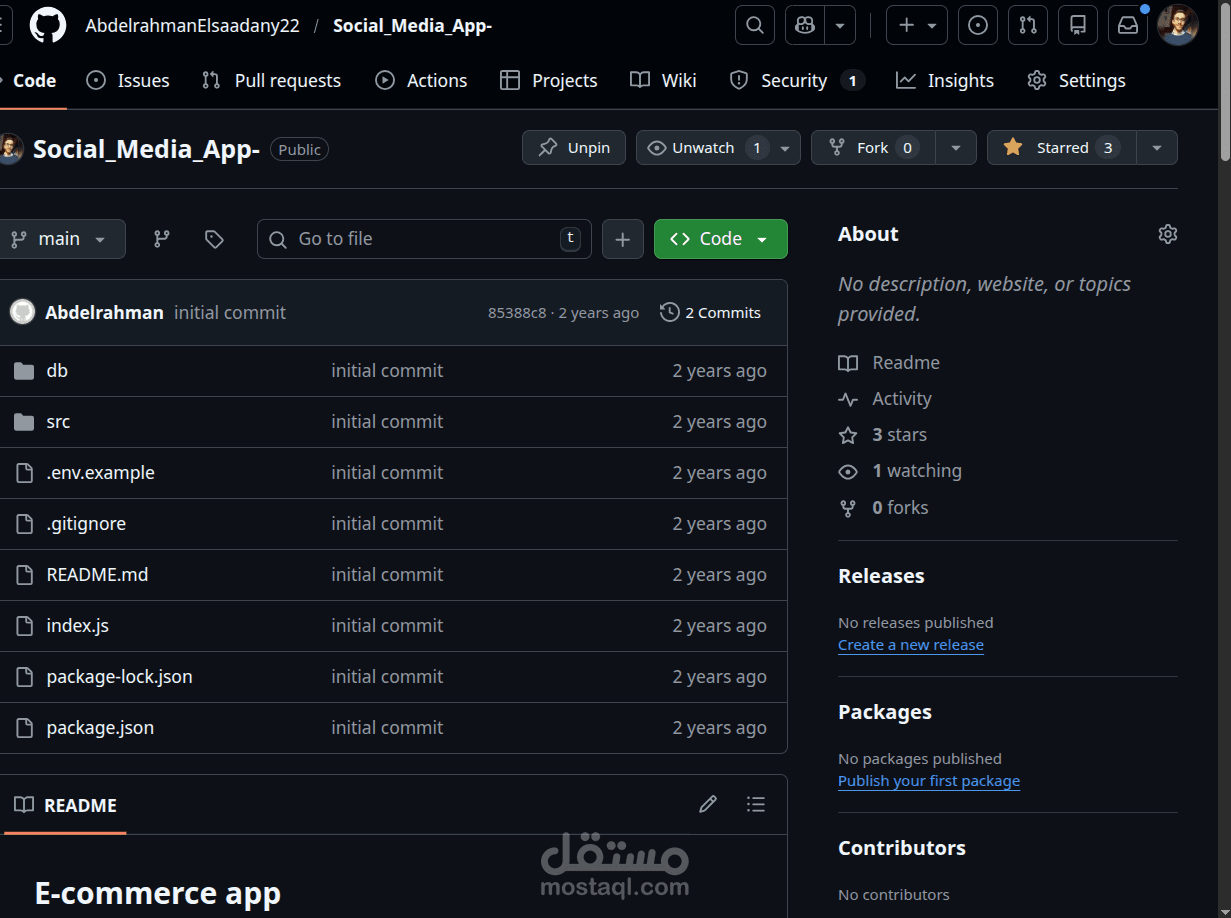1231x918 pixels.
Task: Toggle the Starred button
Action: pyautogui.click(x=1062, y=148)
